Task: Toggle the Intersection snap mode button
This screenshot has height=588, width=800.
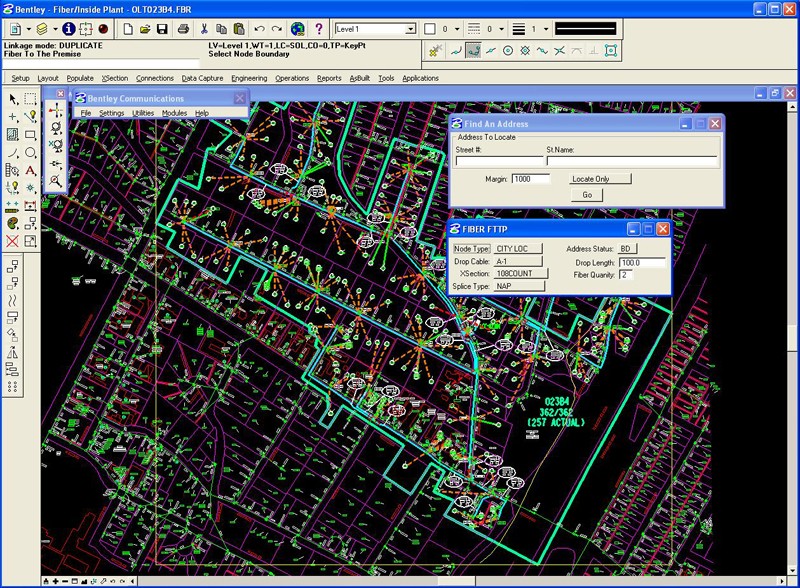Action: pos(559,50)
